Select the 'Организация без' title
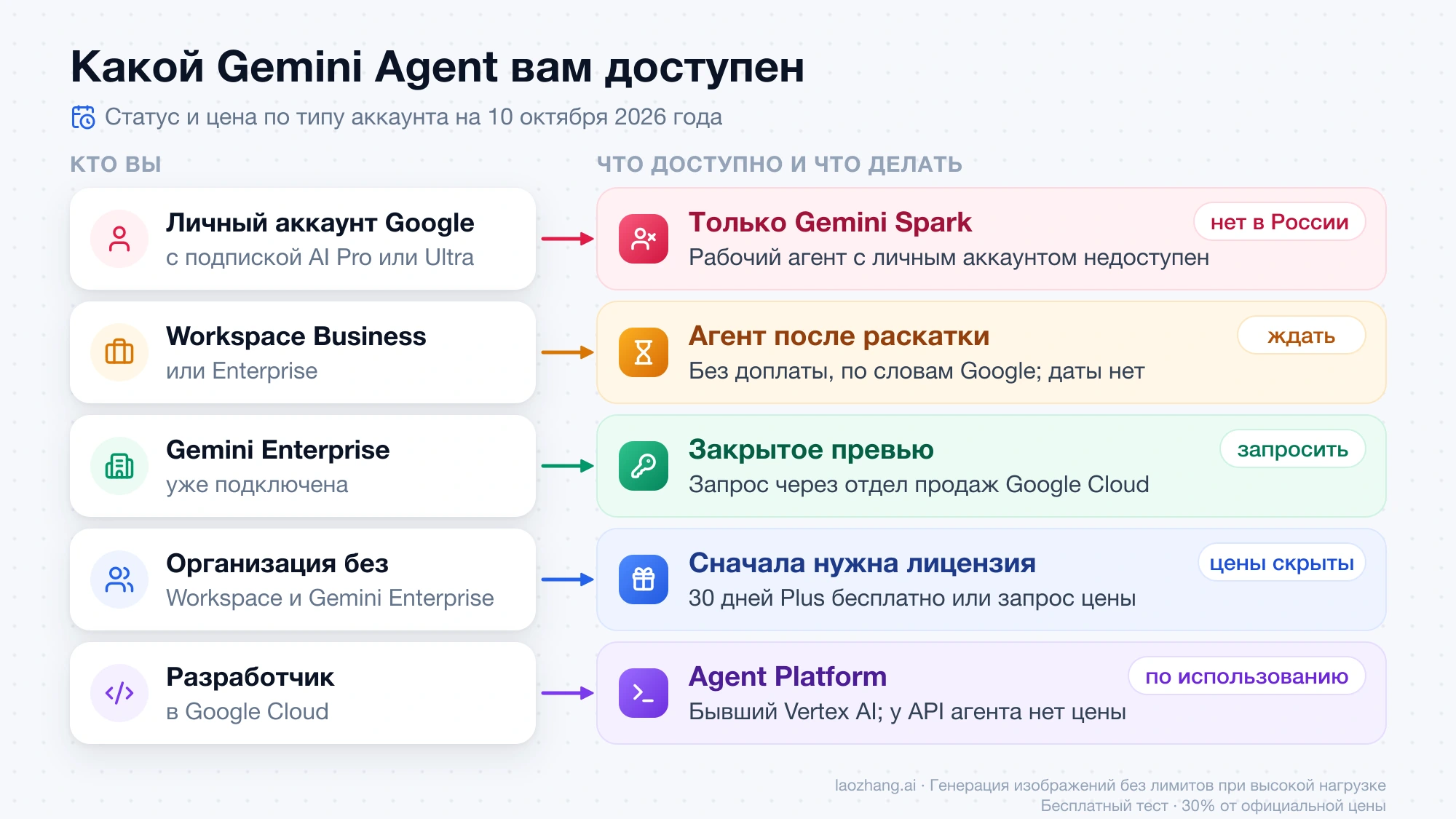 tap(277, 563)
